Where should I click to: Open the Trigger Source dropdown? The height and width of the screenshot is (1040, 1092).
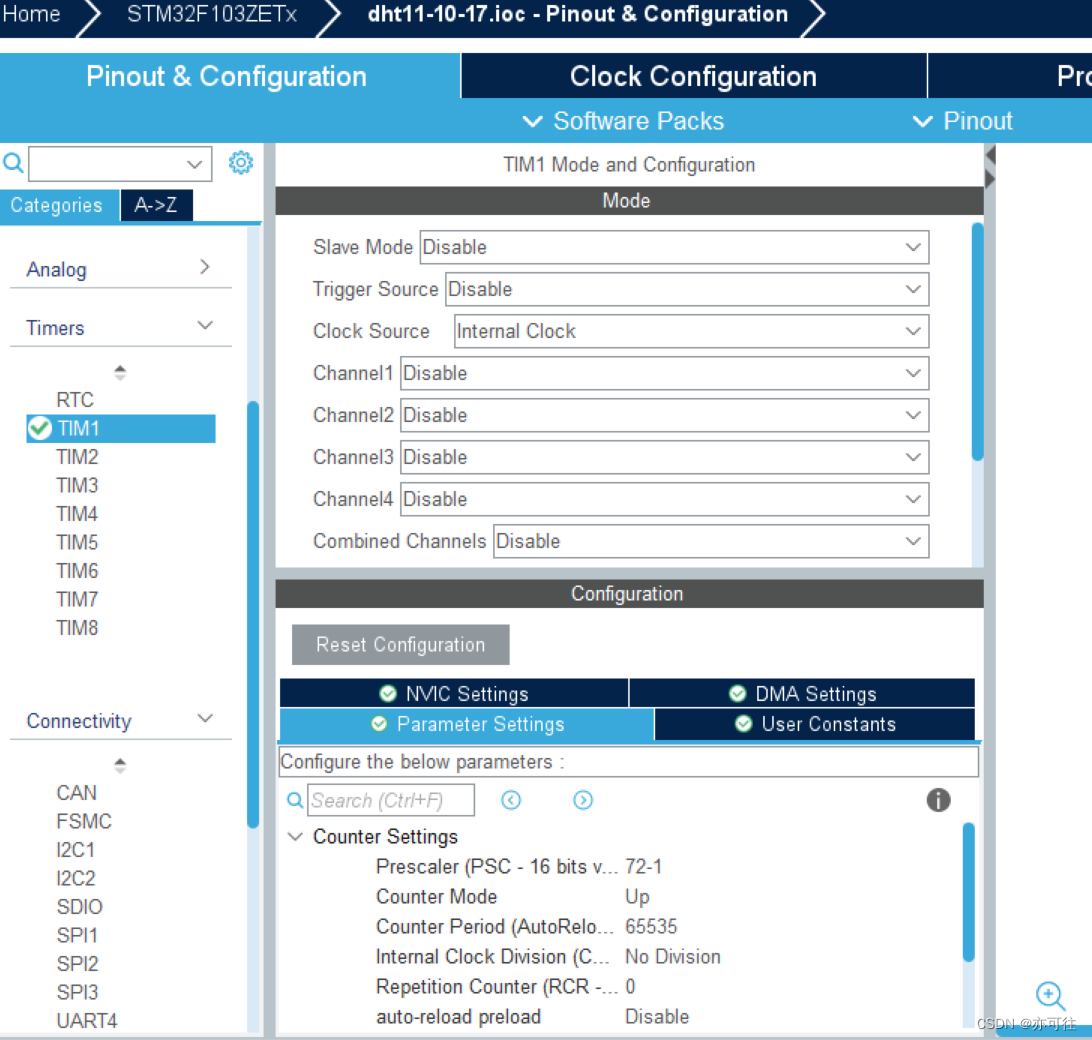tap(687, 289)
